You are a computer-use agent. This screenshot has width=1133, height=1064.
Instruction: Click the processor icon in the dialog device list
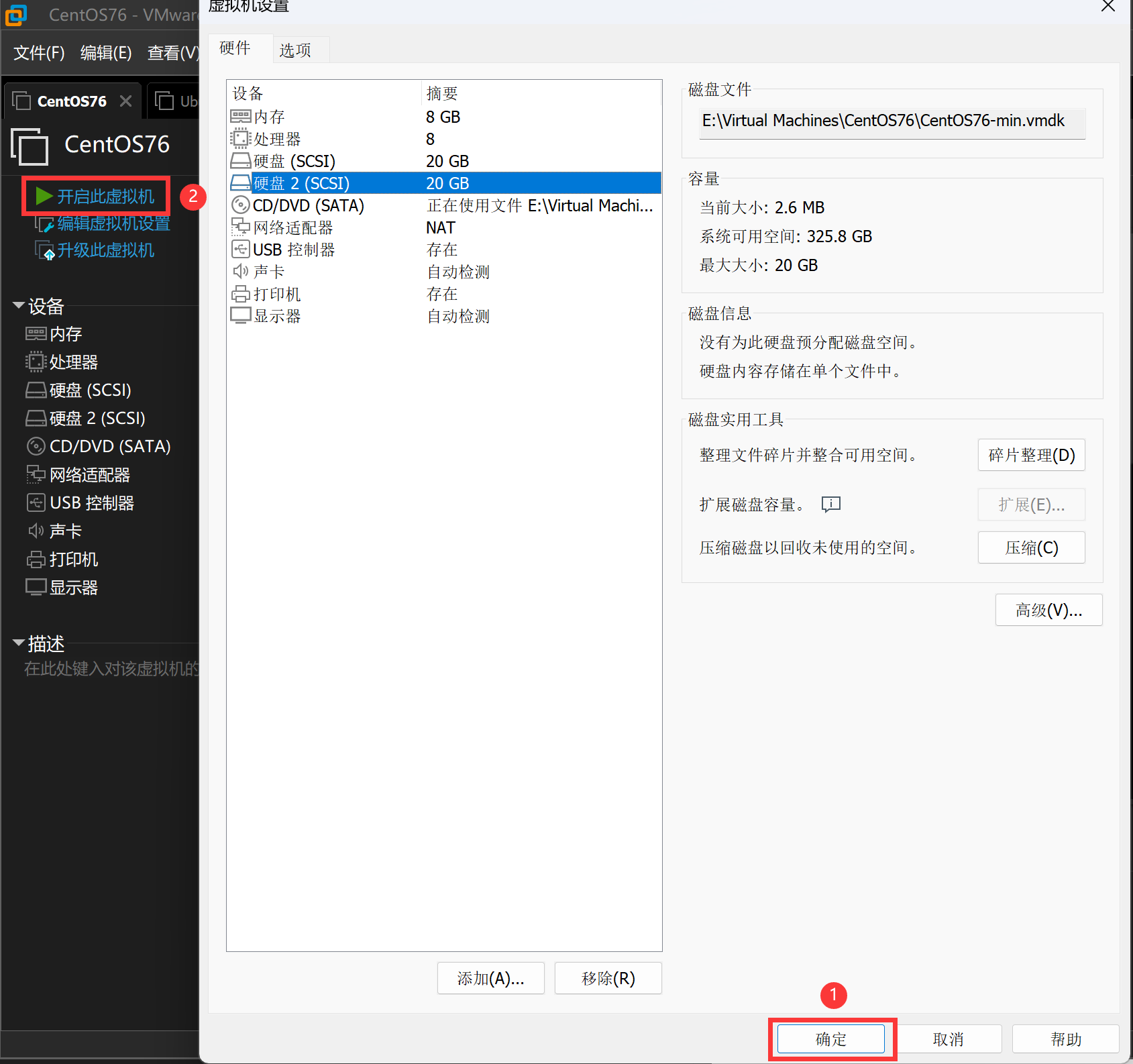coord(240,139)
